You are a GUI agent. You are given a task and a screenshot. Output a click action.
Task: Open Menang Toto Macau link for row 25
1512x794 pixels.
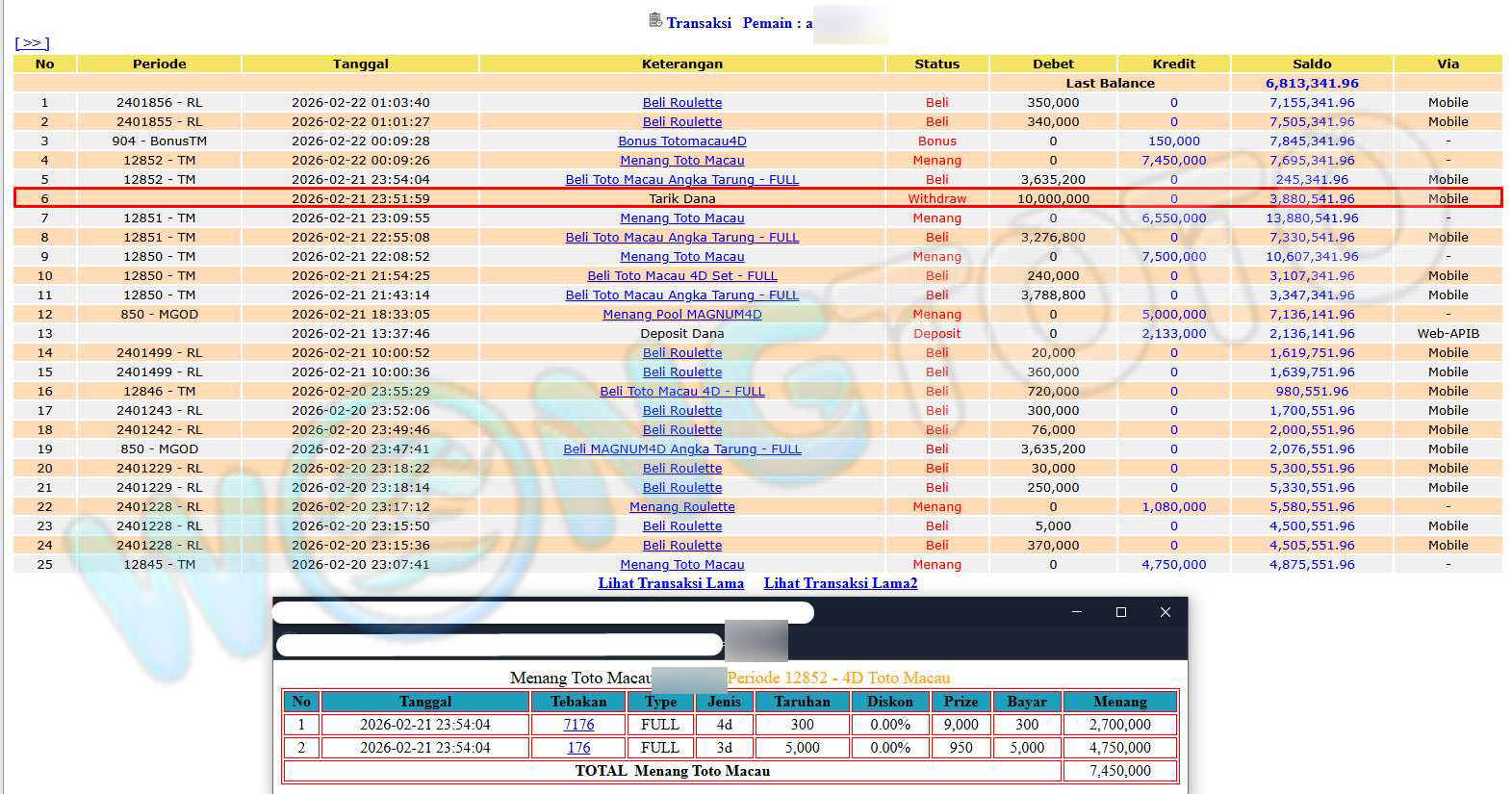coord(681,565)
